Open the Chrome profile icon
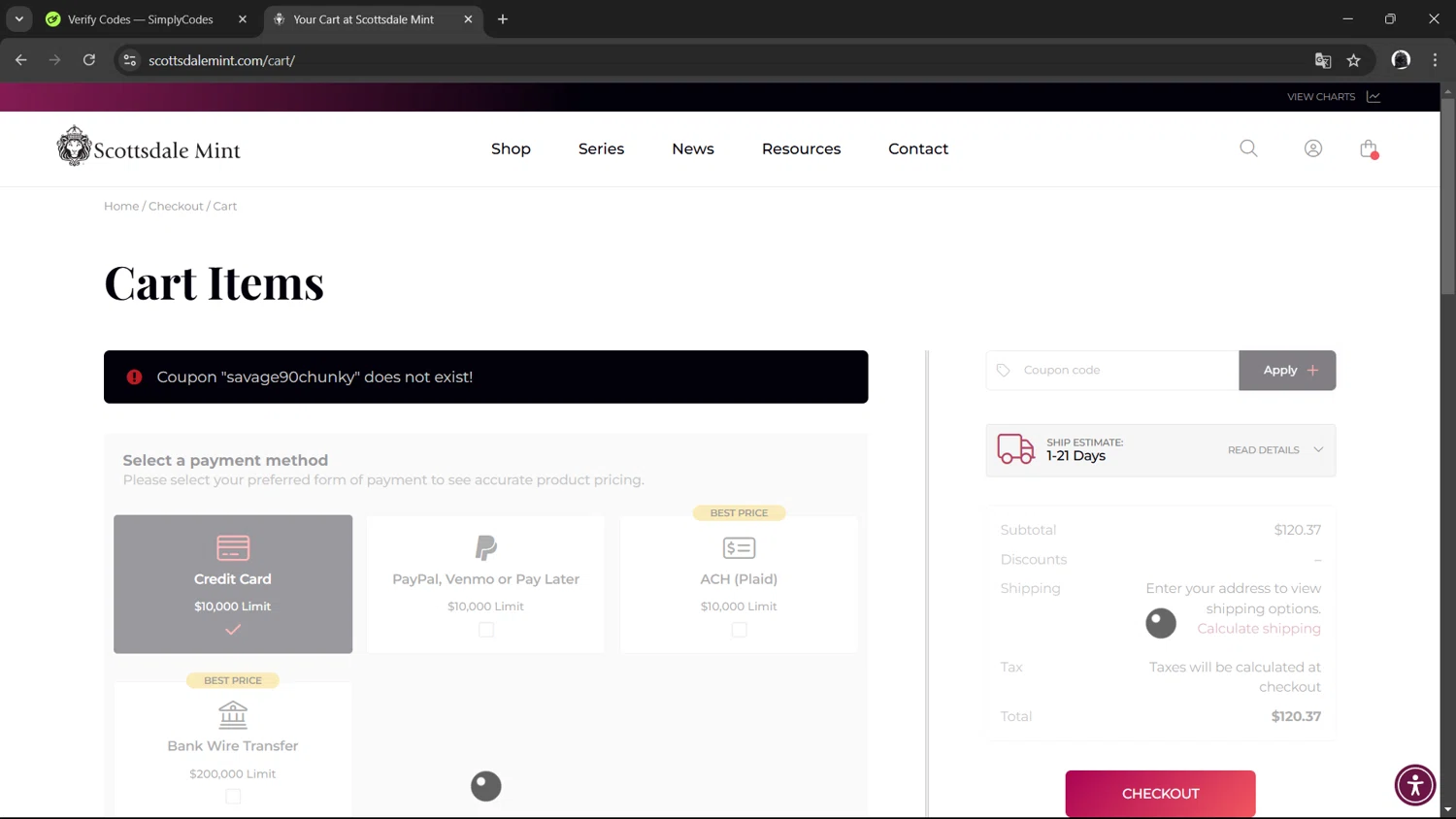 (1401, 60)
